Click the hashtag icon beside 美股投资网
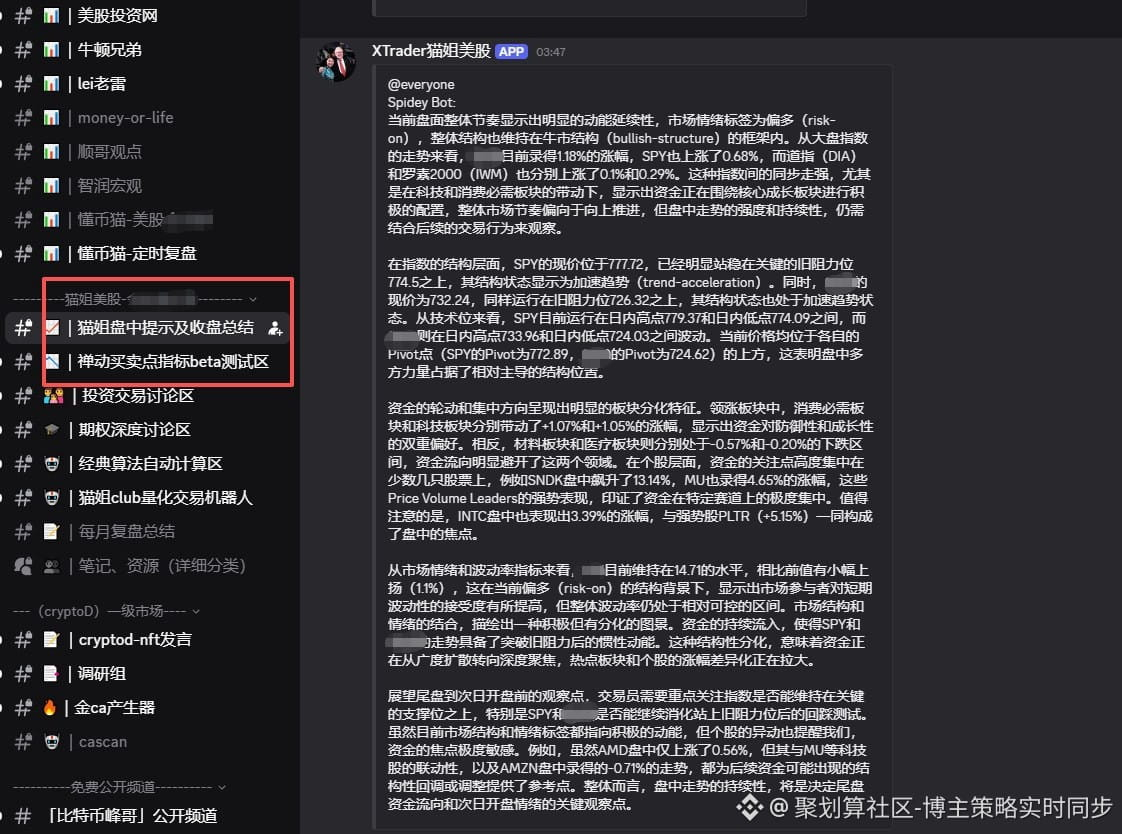This screenshot has height=834, width=1122. (24, 16)
